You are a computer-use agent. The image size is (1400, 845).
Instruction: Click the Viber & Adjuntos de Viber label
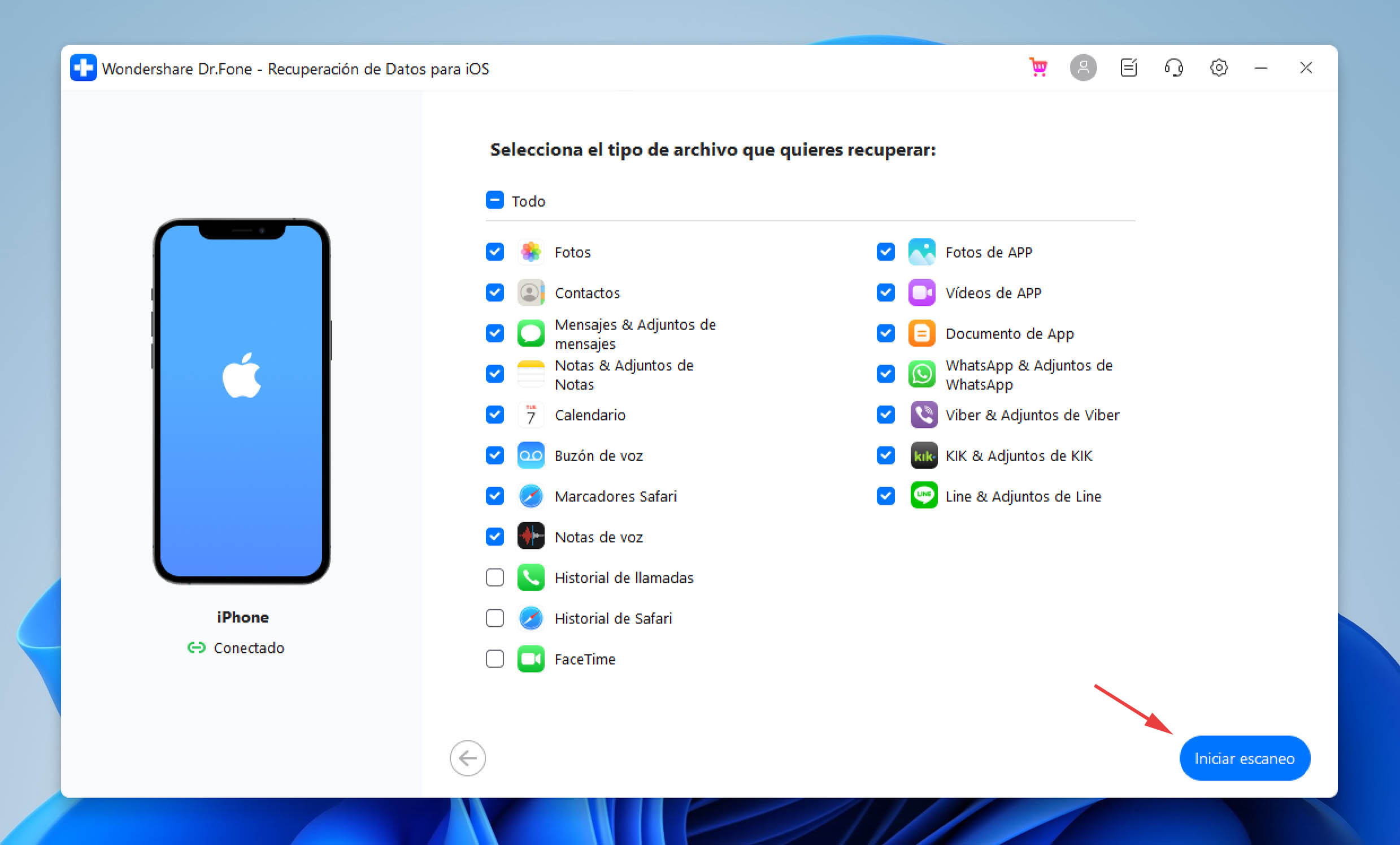pyautogui.click(x=1032, y=415)
